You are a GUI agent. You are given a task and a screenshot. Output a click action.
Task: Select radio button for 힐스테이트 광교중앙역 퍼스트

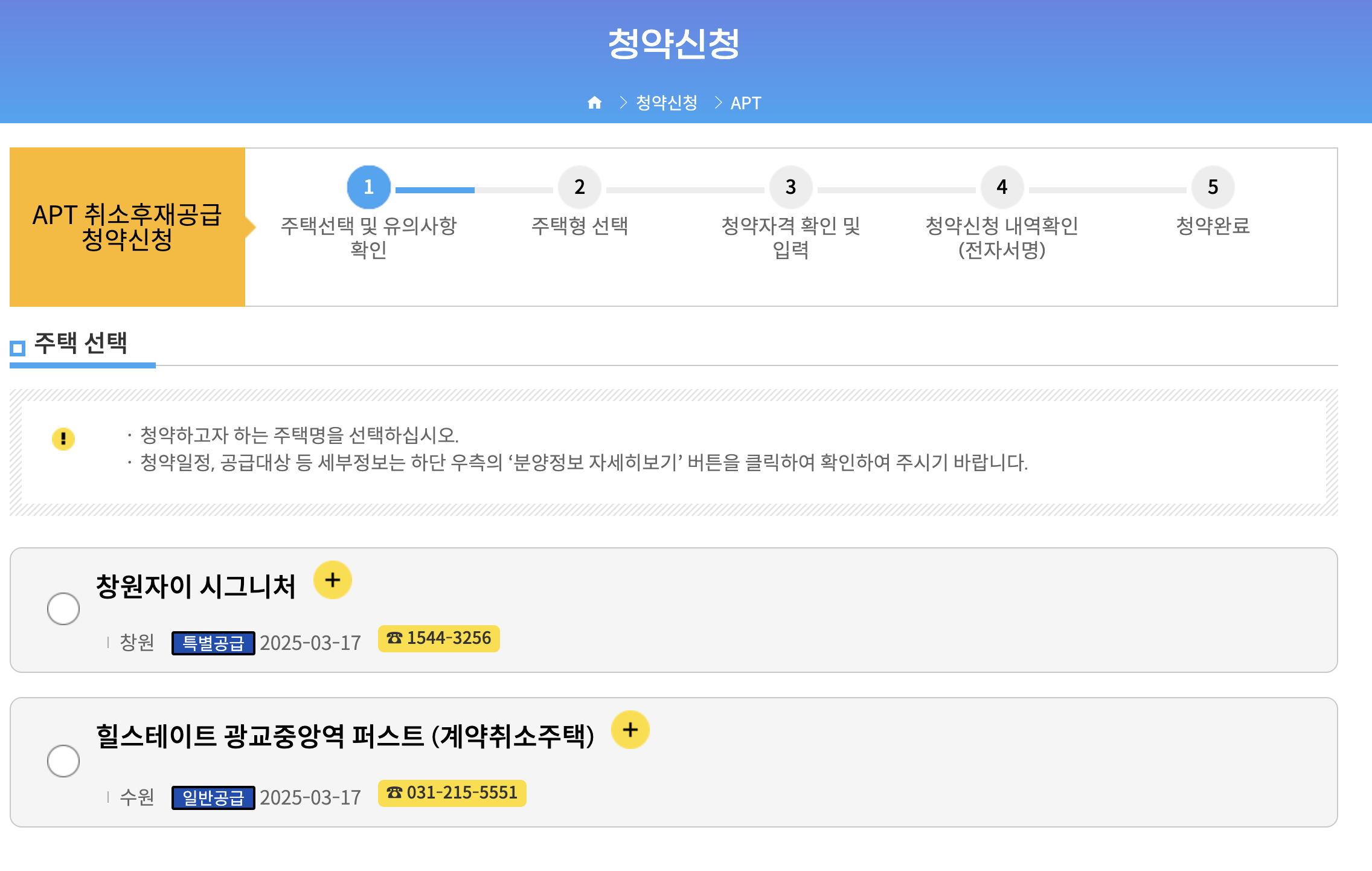(63, 761)
